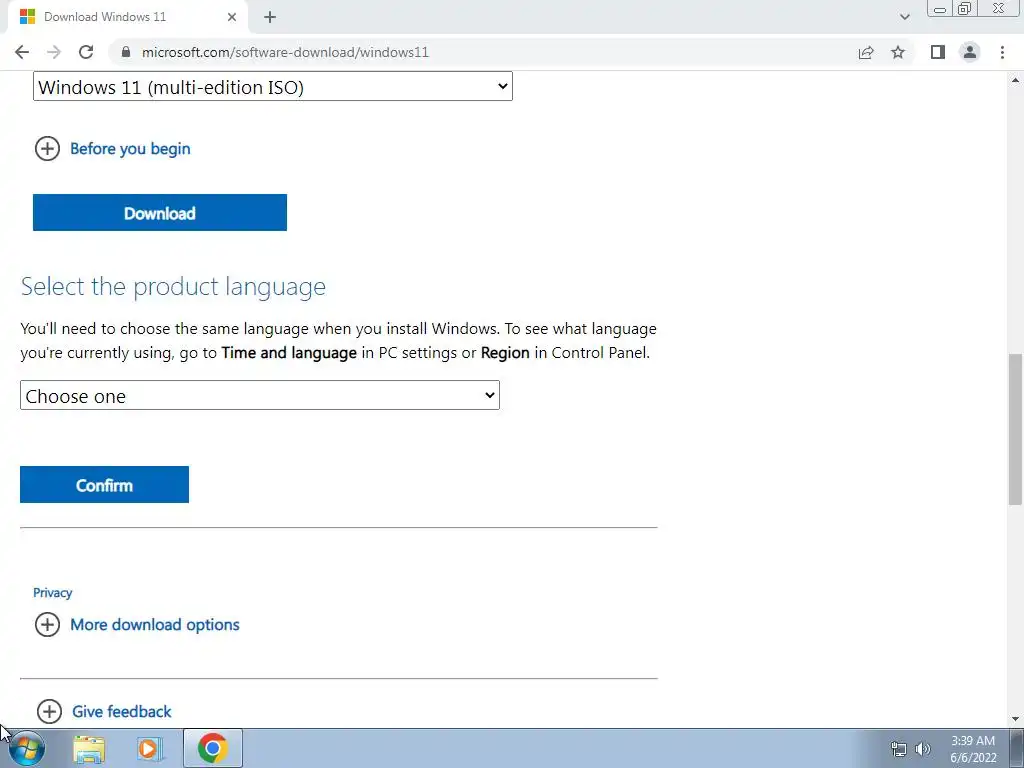Open the Chrome profile menu
This screenshot has height=768, width=1024.
coord(970,52)
